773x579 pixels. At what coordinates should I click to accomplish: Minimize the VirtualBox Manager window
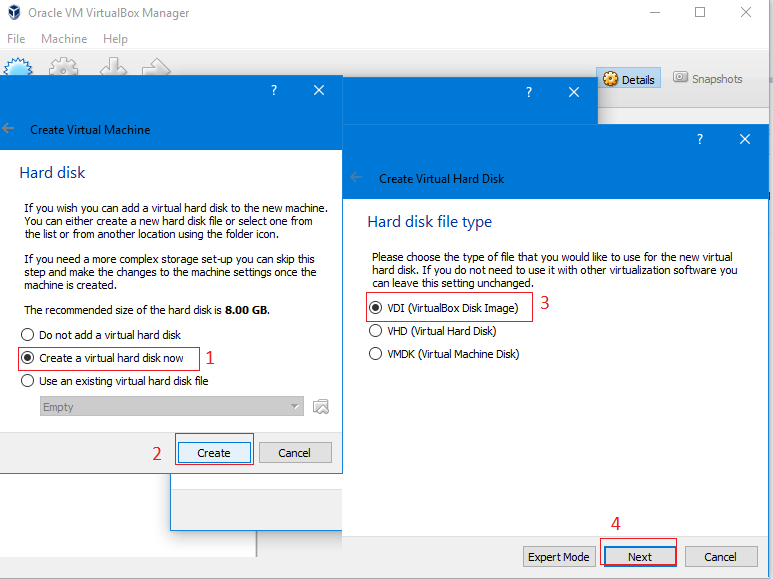tap(655, 12)
